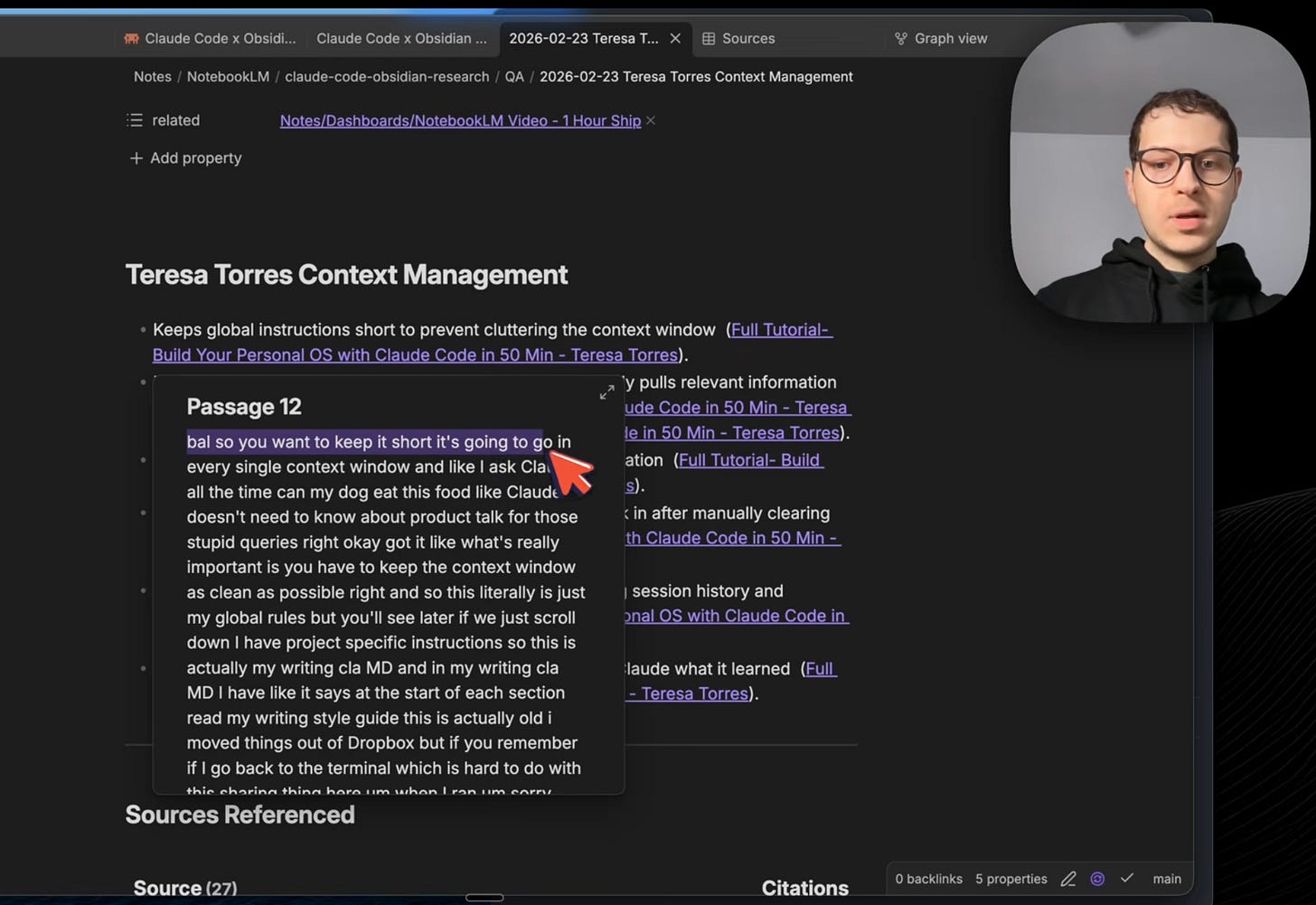Open the Claude Code tab with orange icon
Screen dimensions: 1316x905
pos(210,39)
